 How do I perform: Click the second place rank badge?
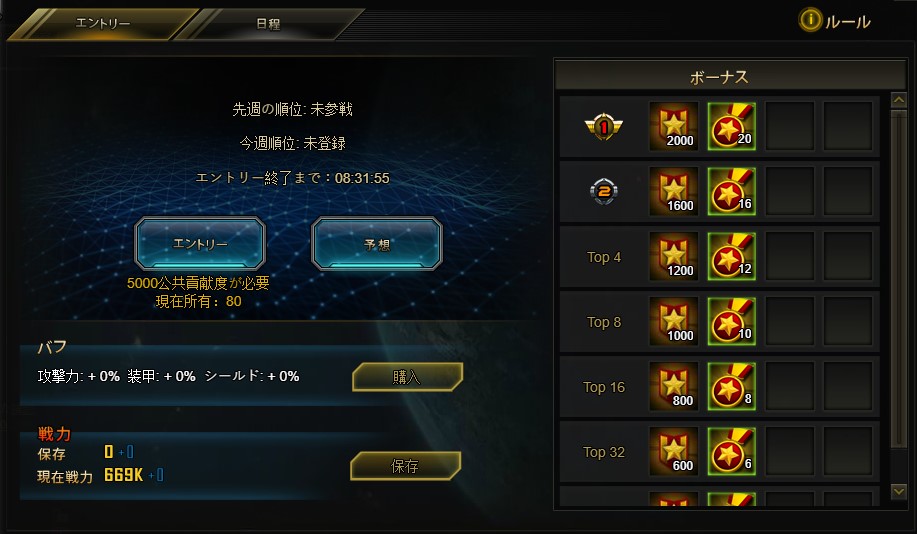point(604,191)
